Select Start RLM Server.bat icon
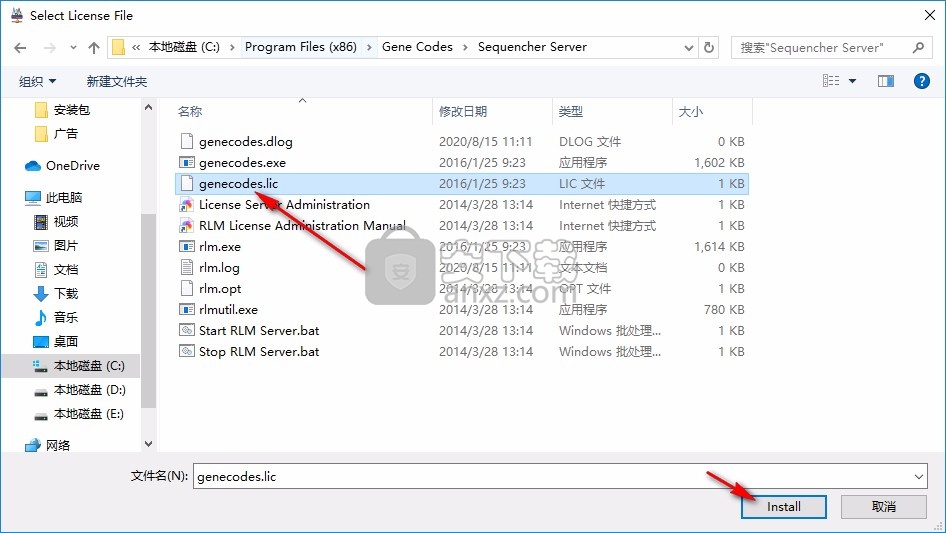This screenshot has height=533, width=946. pyautogui.click(x=187, y=331)
